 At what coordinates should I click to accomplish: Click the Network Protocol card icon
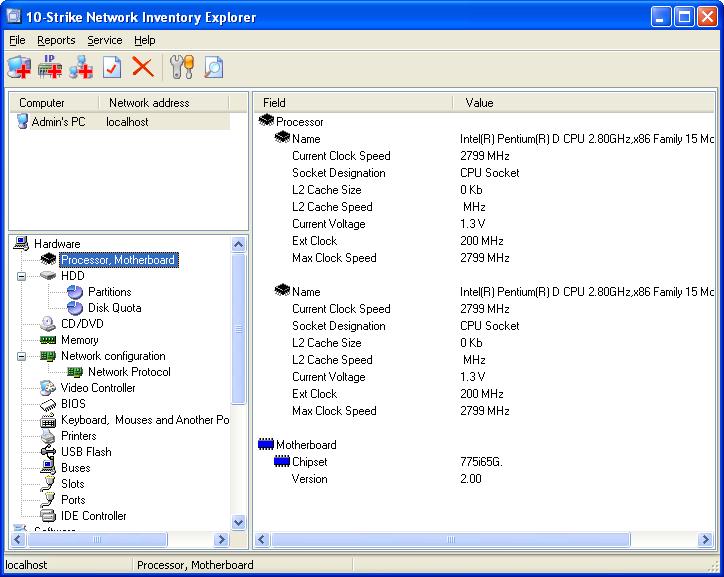pyautogui.click(x=75, y=372)
